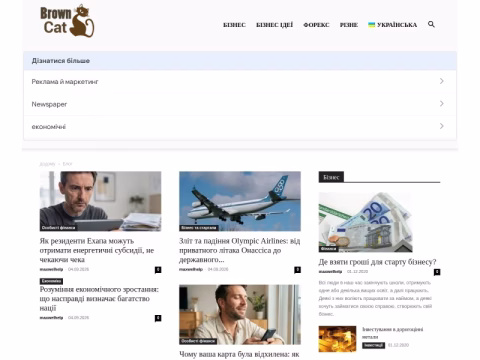Click author name under Olympic Airlines article
Viewport: 480px width, 360px height.
pyautogui.click(x=191, y=269)
